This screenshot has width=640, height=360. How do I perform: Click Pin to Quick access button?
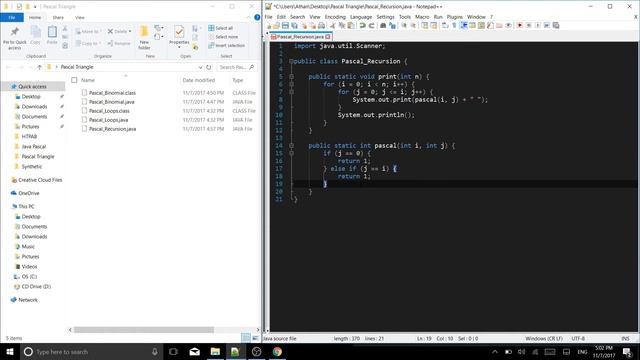[x=14, y=38]
